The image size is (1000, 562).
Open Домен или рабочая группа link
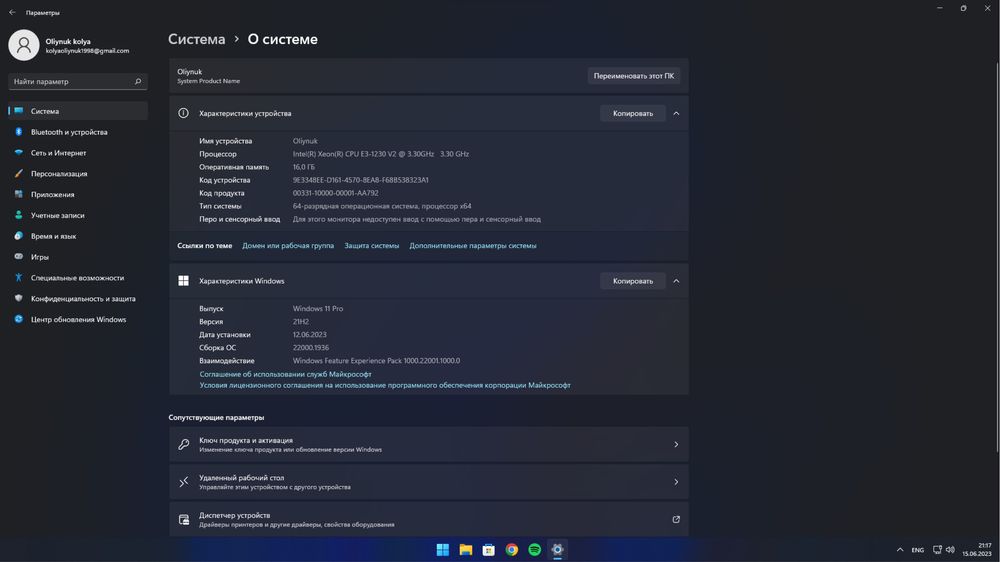coord(288,246)
